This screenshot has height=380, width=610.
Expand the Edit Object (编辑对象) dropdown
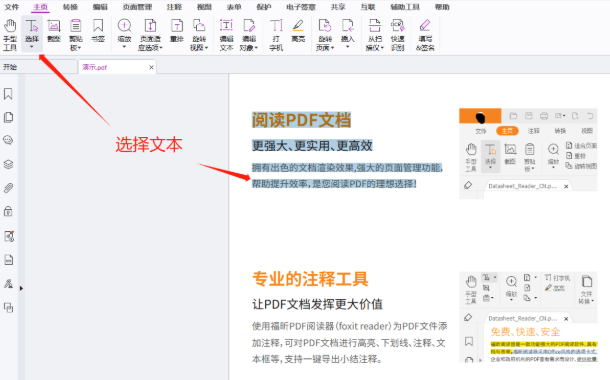click(256, 48)
